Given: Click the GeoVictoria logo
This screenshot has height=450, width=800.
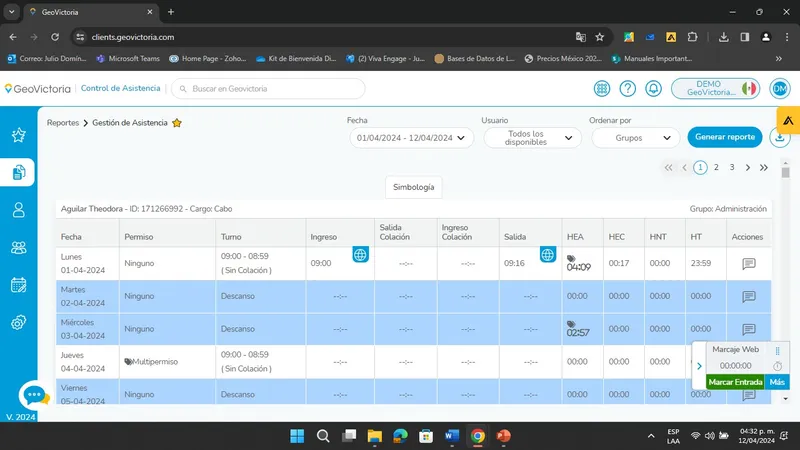Looking at the screenshot, I should pos(37,89).
